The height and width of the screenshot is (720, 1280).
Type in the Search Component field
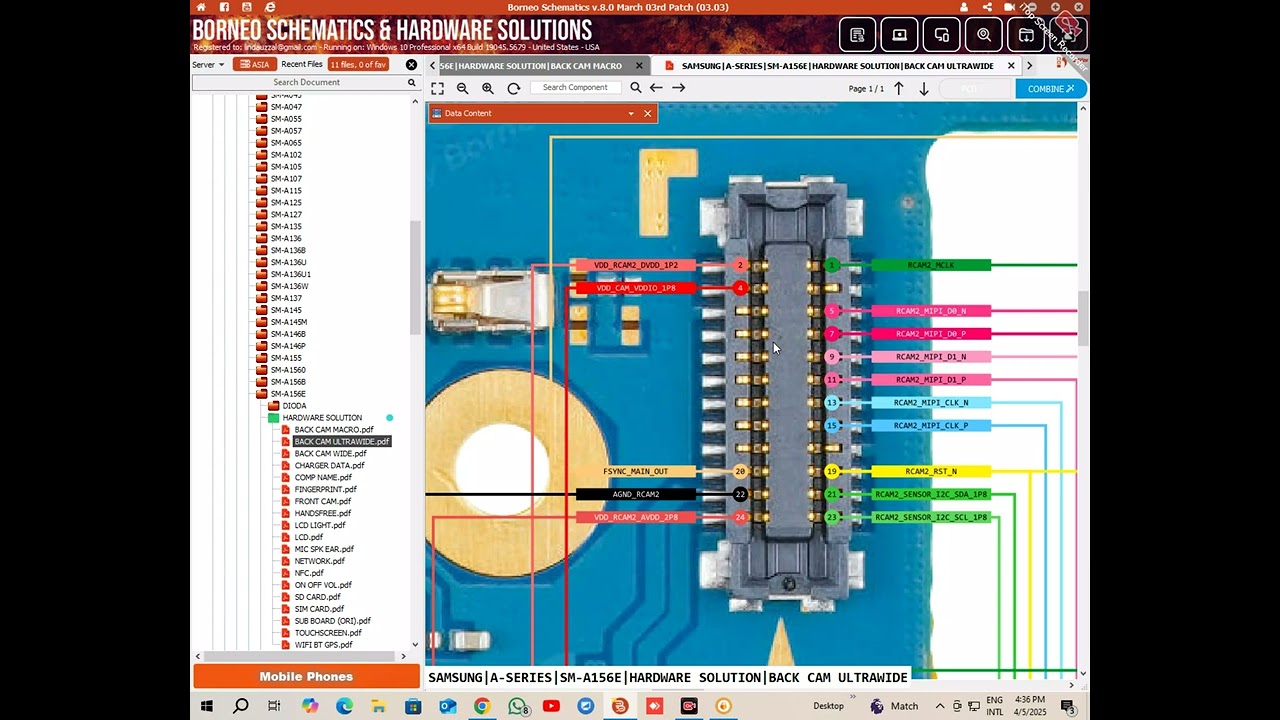[575, 88]
